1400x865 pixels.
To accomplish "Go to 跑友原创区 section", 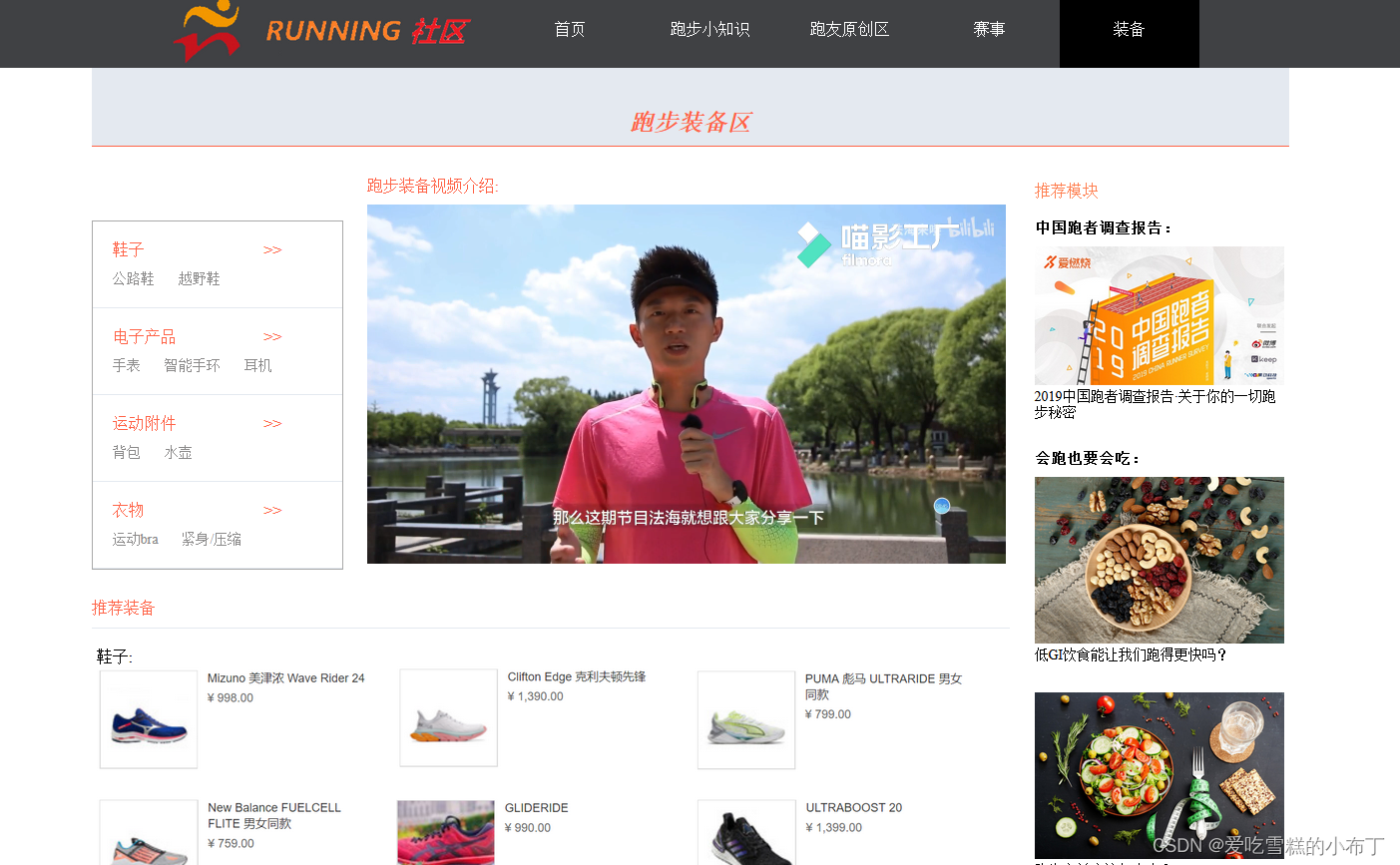I will point(849,30).
